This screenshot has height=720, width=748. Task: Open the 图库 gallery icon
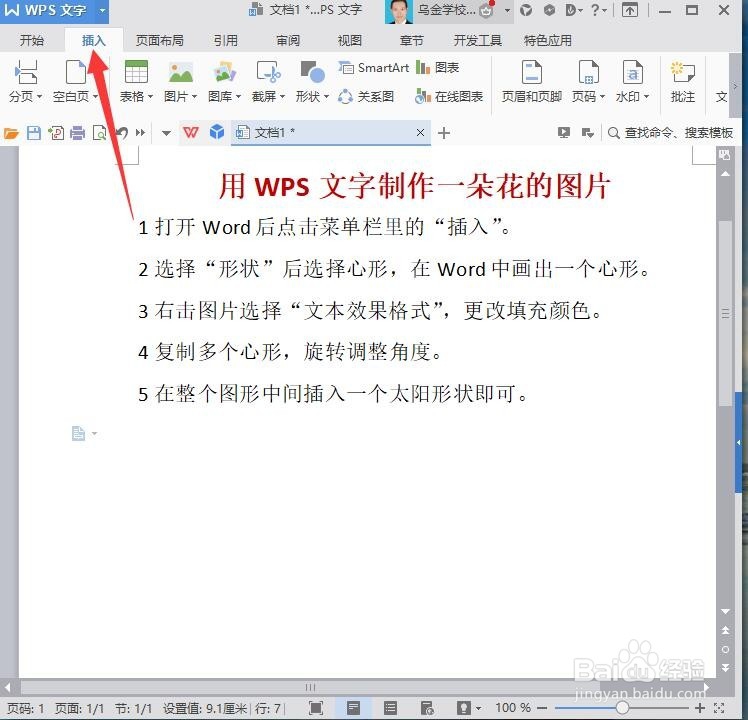point(224,72)
